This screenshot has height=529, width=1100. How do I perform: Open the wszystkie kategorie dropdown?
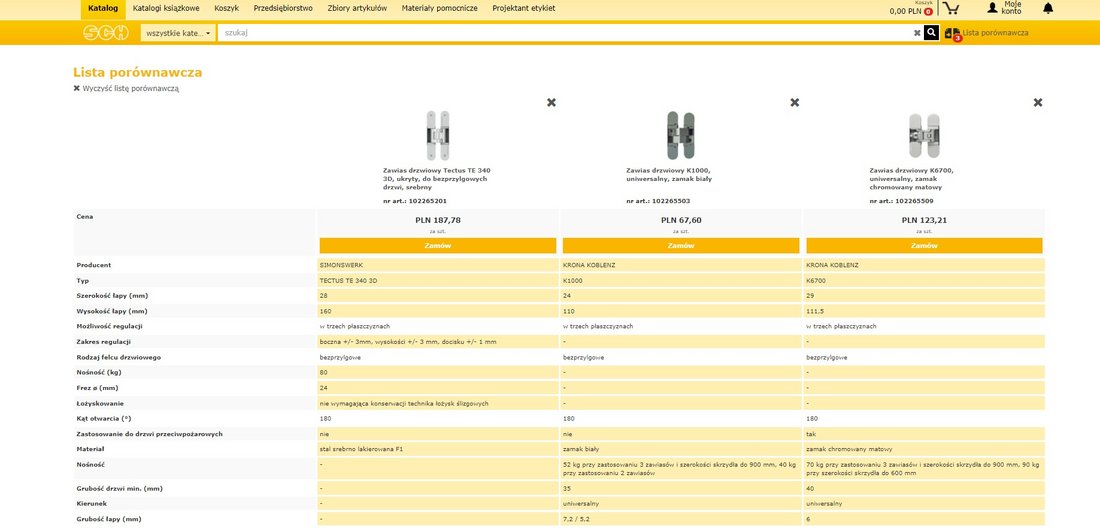(178, 33)
